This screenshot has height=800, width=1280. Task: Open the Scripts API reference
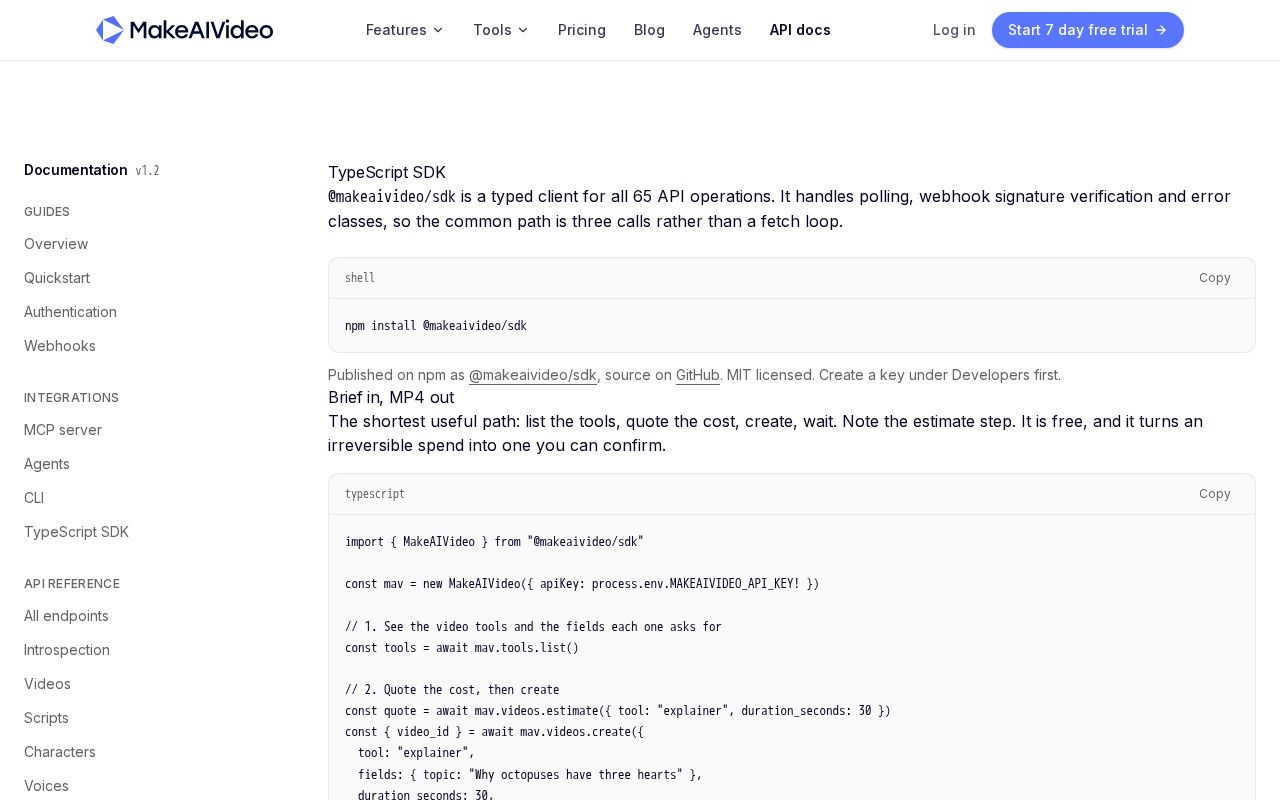coord(46,718)
